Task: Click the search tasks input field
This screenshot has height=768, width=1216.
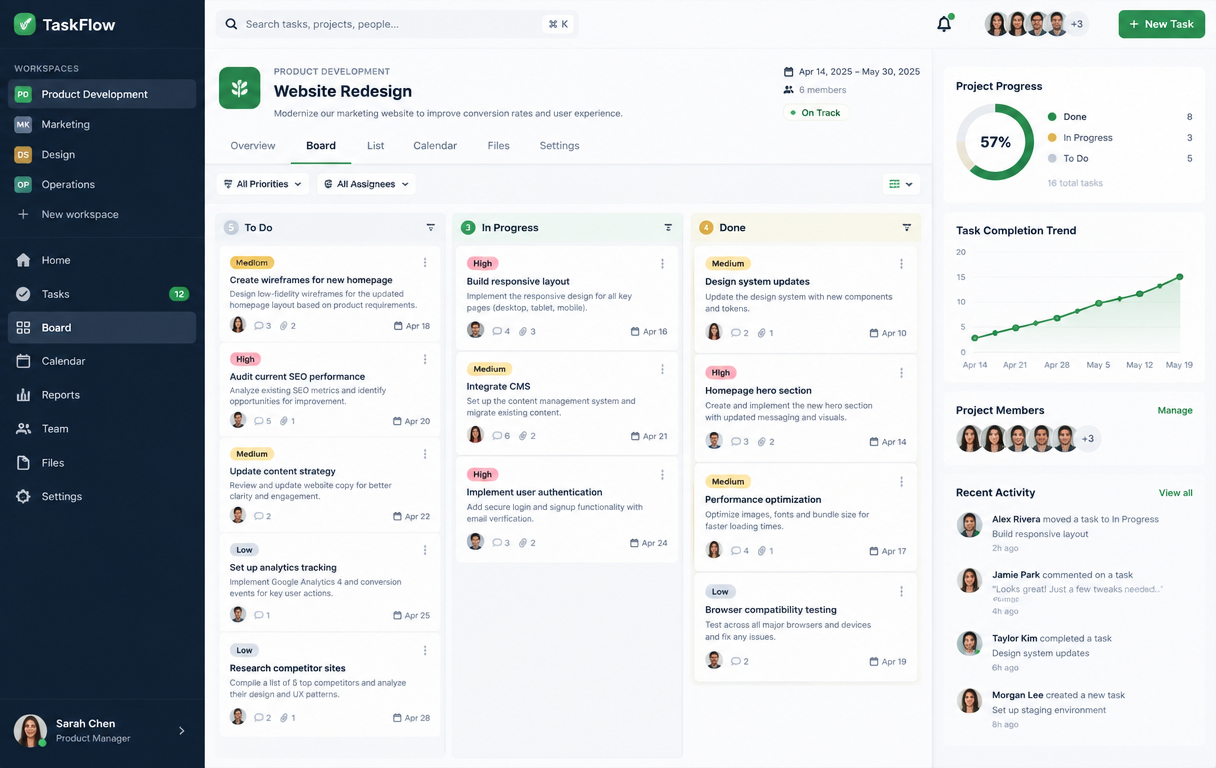Action: point(397,24)
